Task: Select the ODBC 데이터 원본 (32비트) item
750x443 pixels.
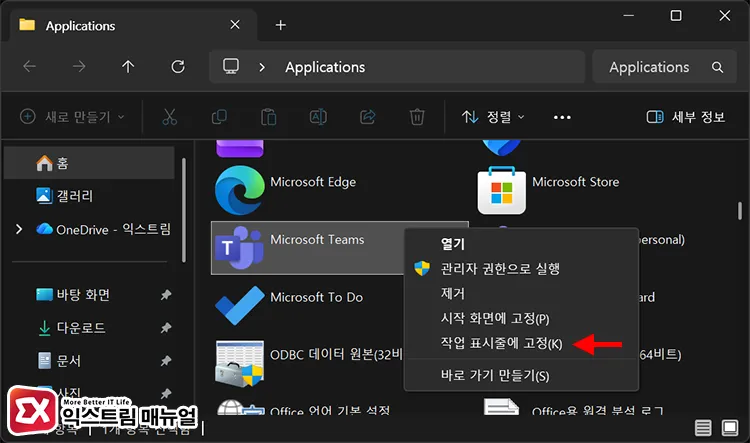Action: (x=309, y=364)
